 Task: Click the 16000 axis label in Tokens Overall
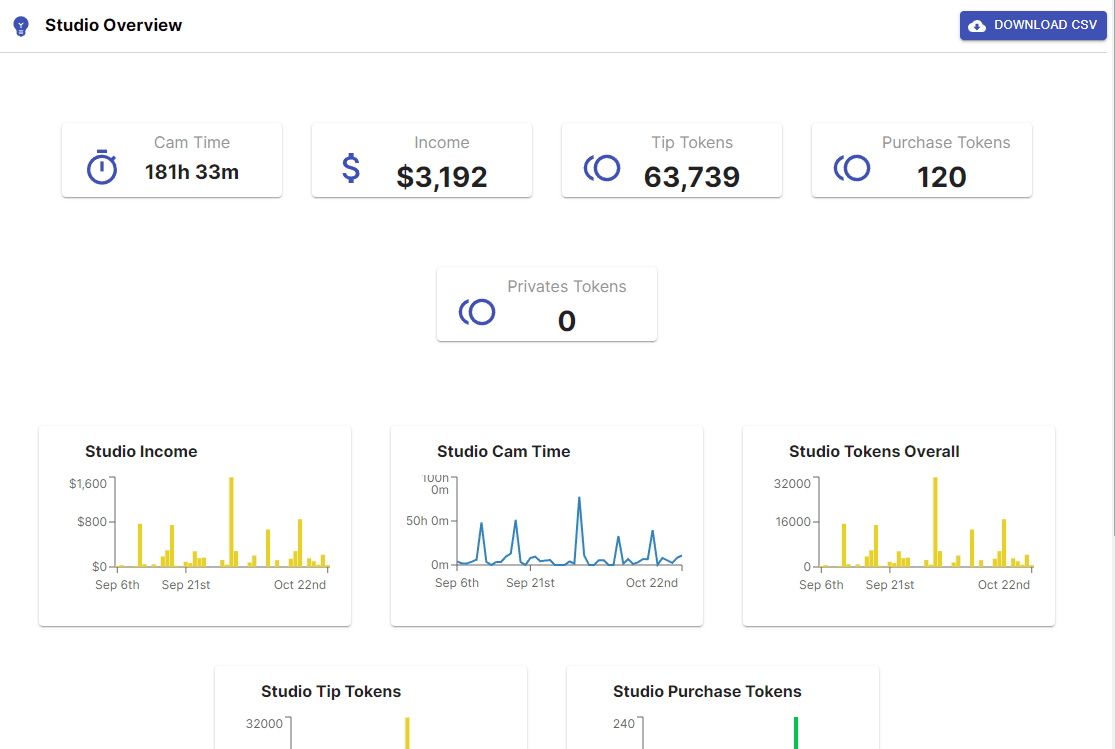coord(793,522)
